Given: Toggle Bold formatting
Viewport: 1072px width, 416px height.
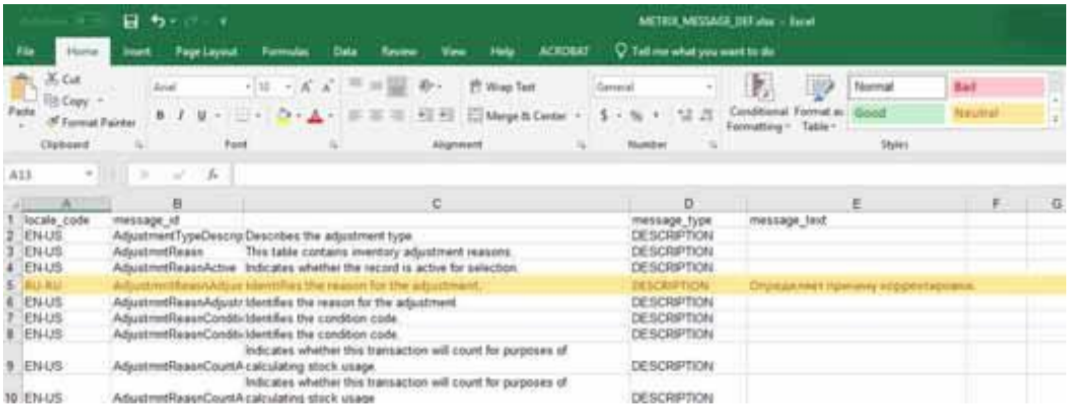Looking at the screenshot, I should point(158,116).
